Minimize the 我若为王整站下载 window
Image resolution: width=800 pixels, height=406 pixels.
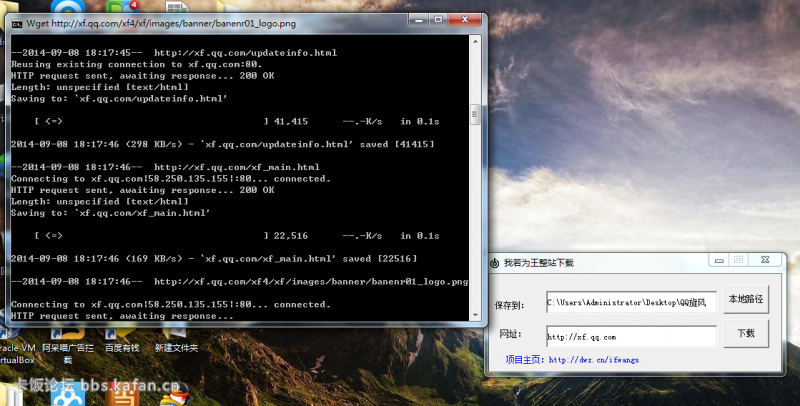719,260
